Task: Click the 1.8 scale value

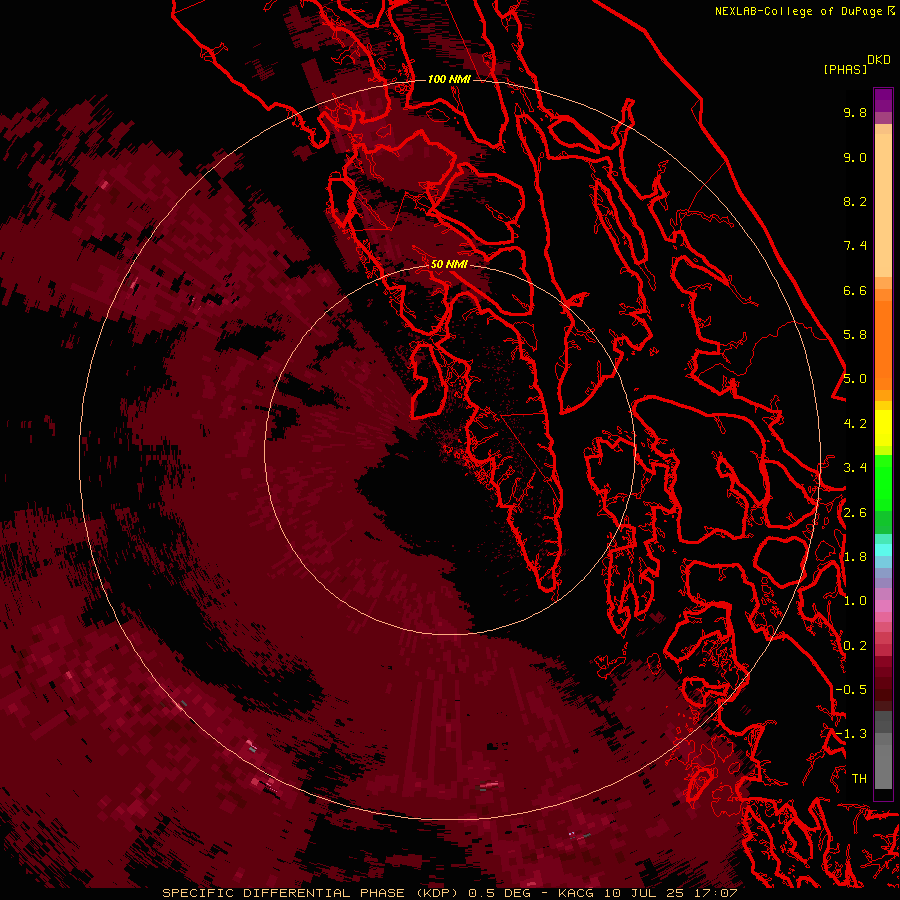Action: pos(855,557)
